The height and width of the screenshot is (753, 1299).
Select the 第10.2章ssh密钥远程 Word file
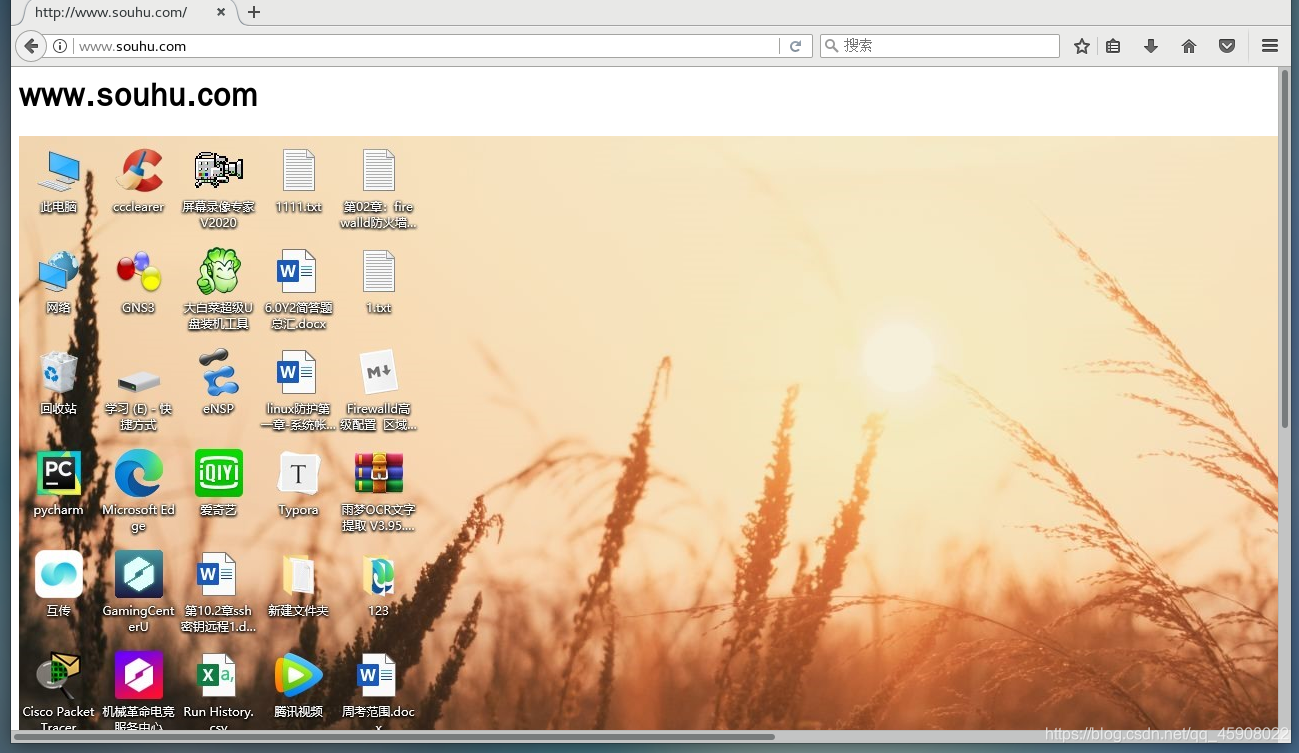pos(218,592)
